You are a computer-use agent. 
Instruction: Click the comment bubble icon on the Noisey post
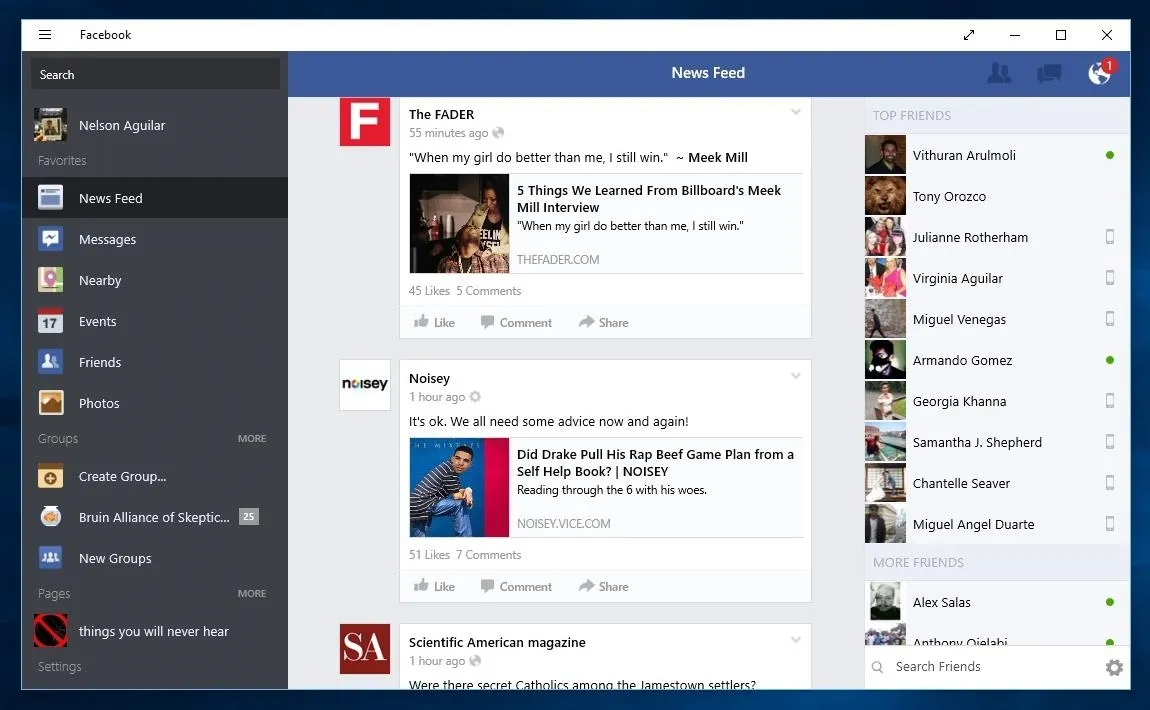click(487, 586)
